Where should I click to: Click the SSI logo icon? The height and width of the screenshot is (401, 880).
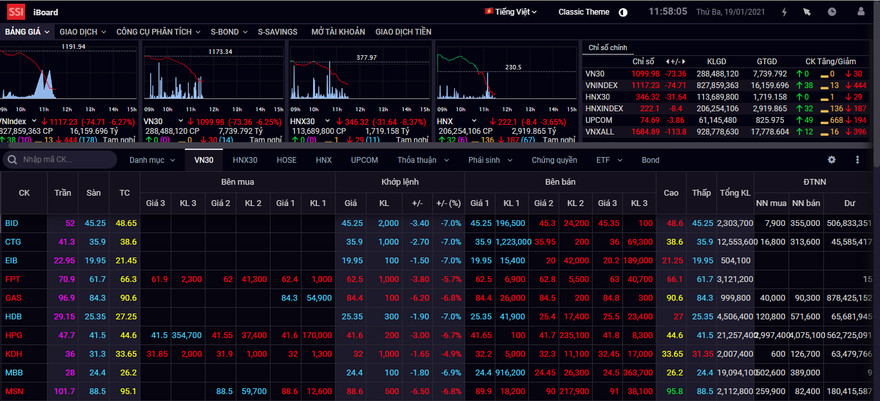[x=16, y=12]
